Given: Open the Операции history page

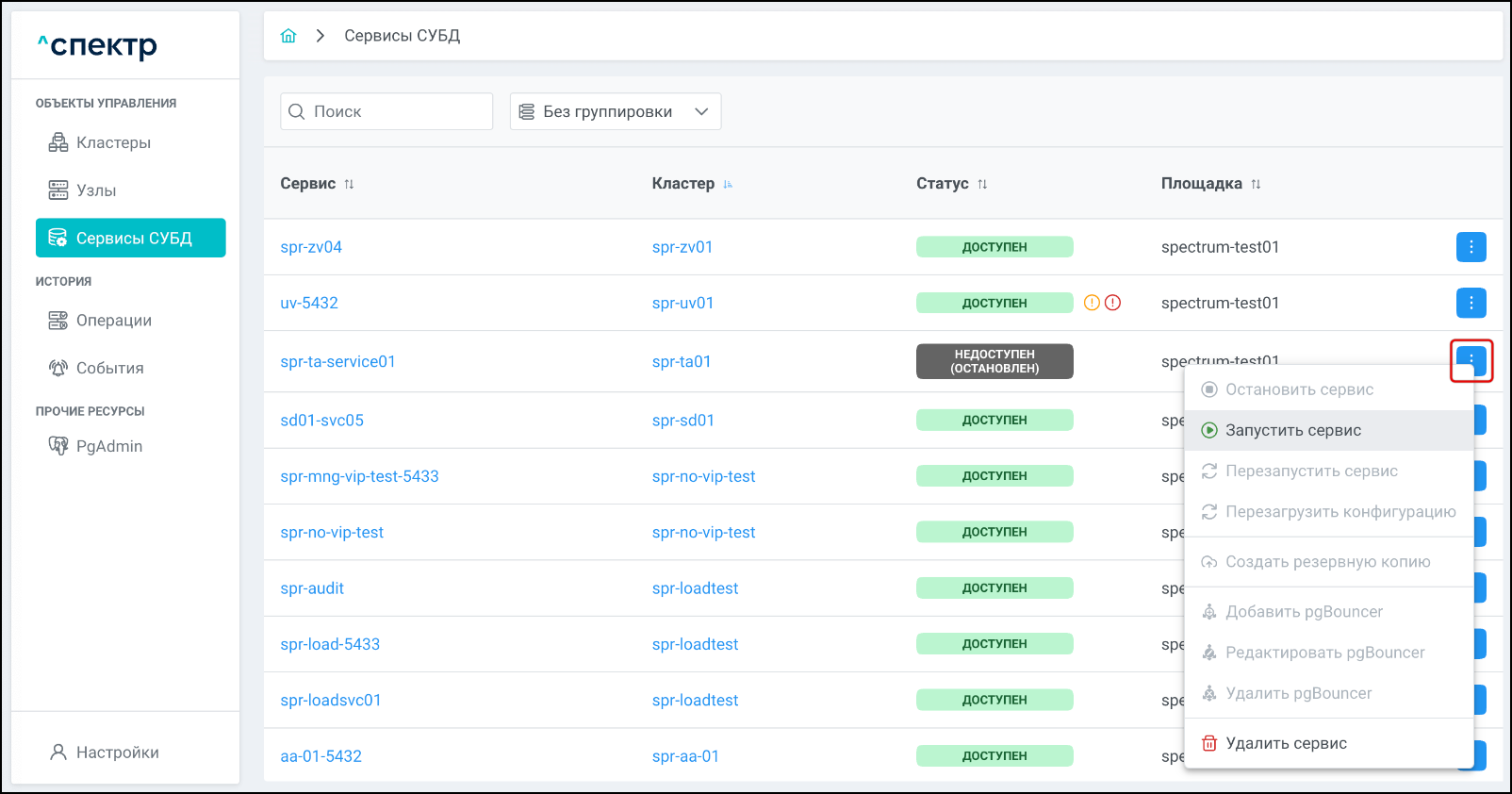Looking at the screenshot, I should (113, 321).
